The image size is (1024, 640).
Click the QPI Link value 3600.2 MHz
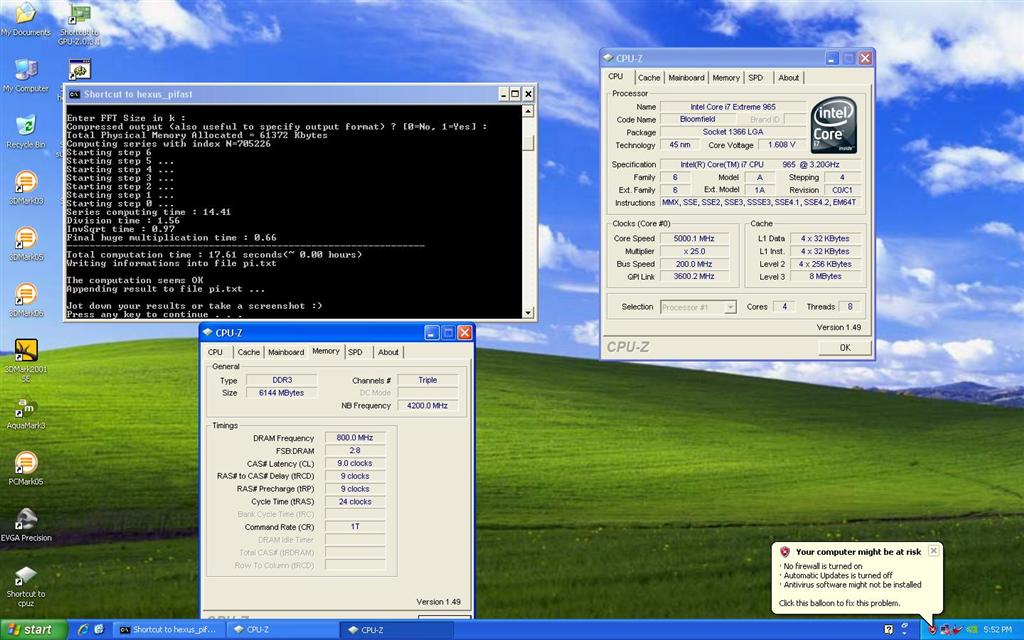694,276
